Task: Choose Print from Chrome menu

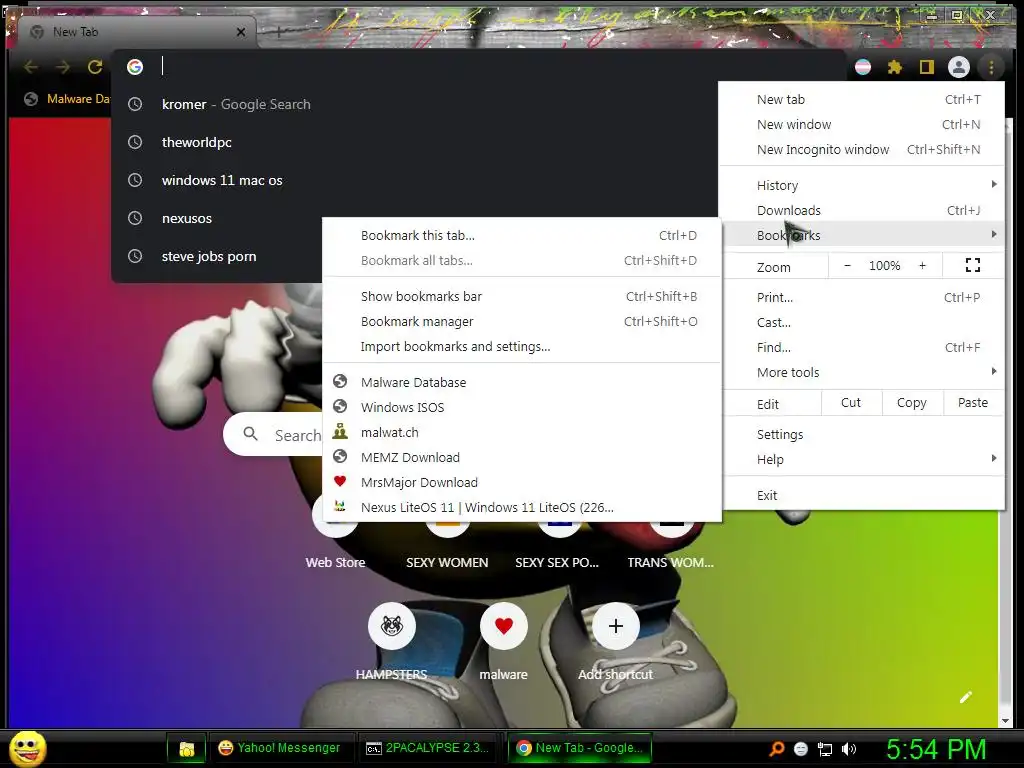Action: pos(861,297)
